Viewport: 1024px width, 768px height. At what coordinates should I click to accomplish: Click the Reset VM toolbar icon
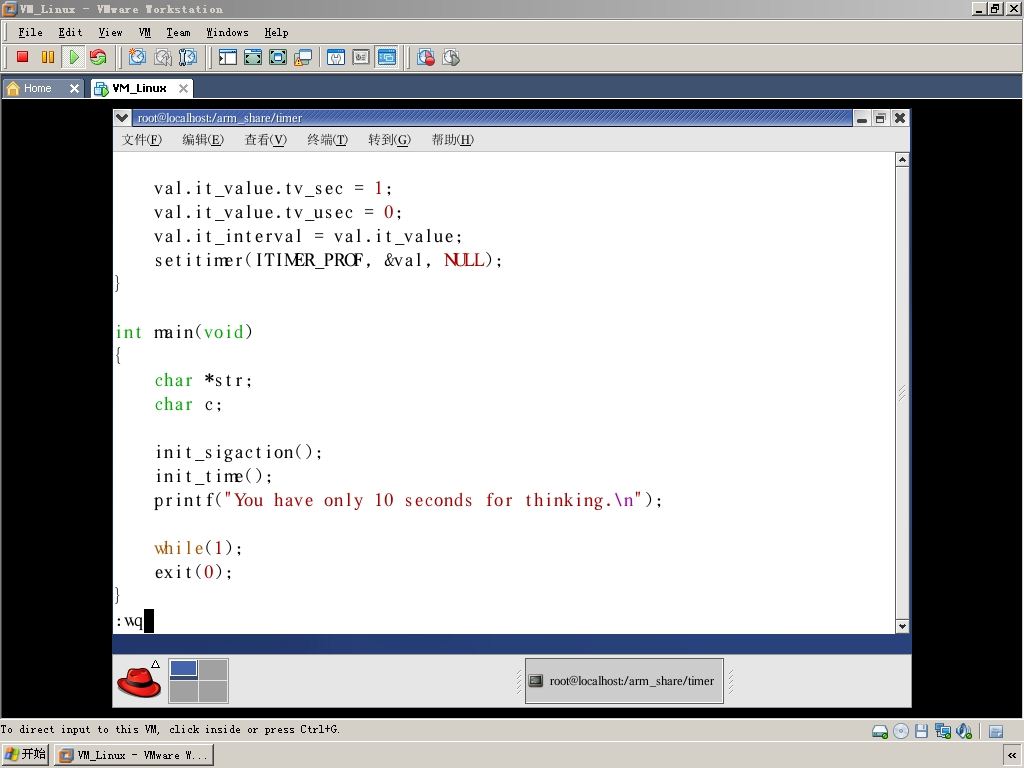(99, 57)
